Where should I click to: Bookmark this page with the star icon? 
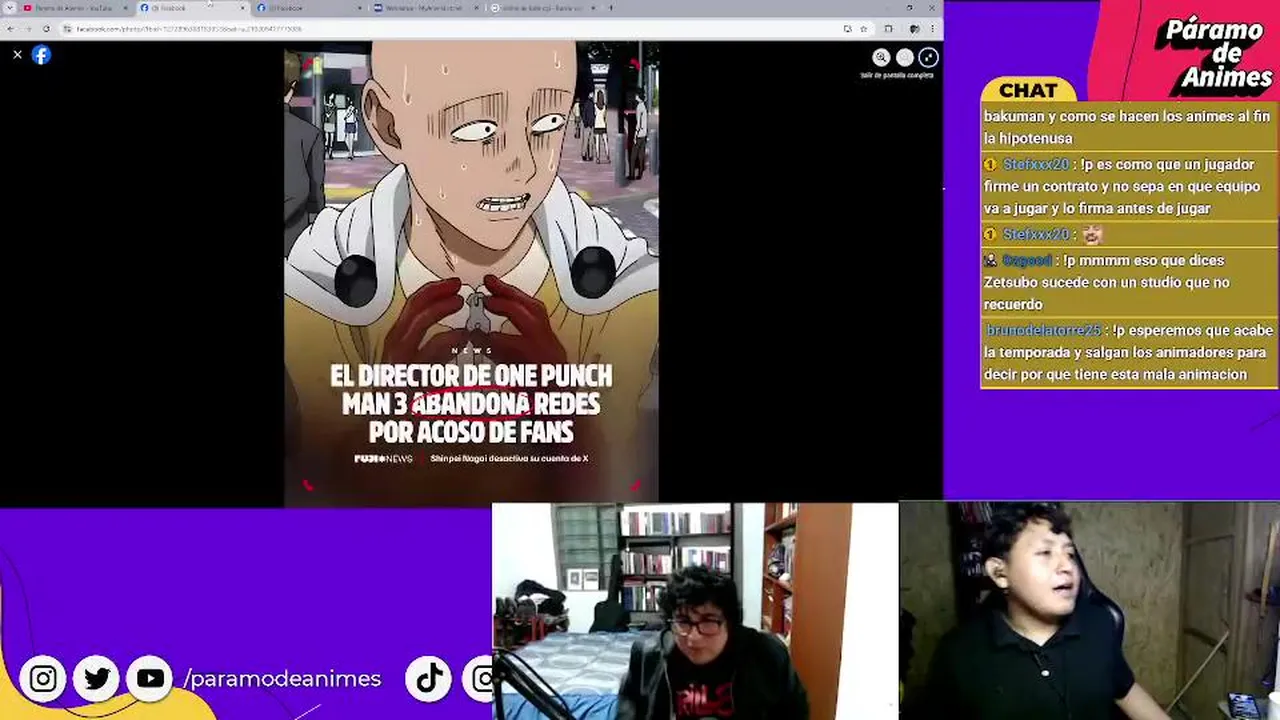[864, 29]
